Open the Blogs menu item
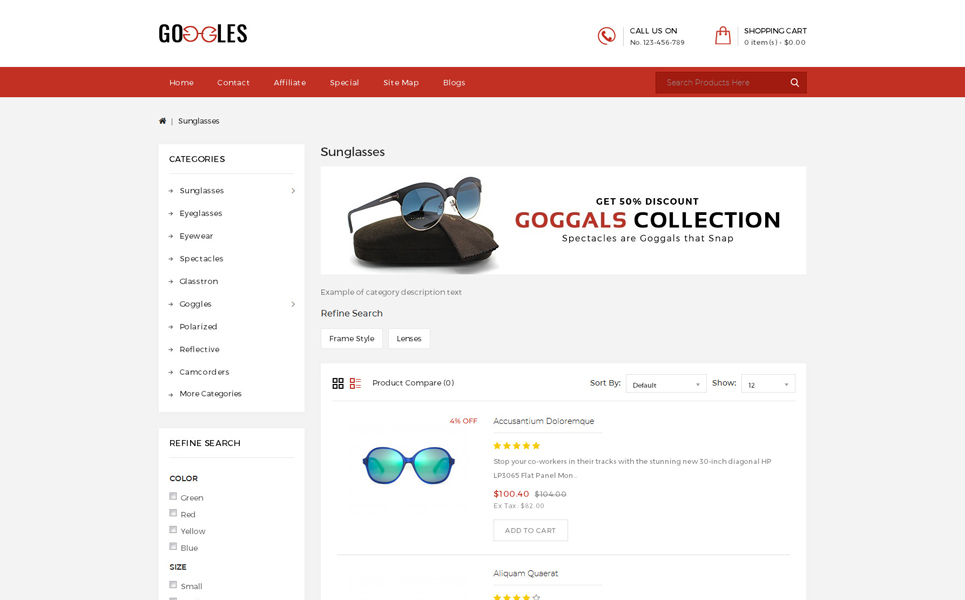Screen dimensions: 965x600 454,82
